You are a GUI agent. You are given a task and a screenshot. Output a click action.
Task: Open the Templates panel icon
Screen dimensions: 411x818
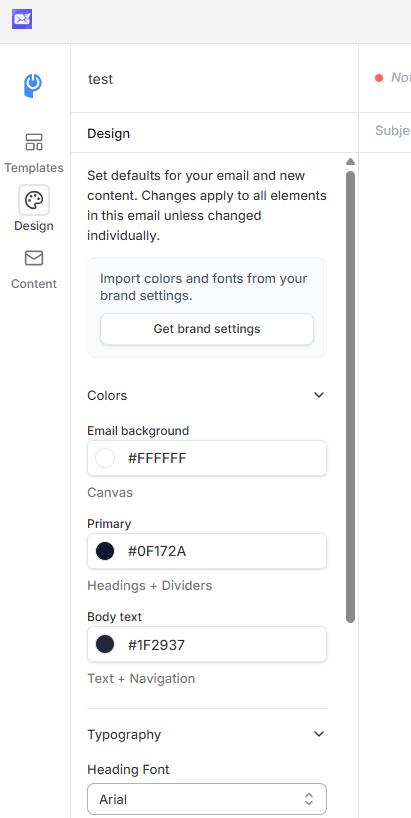(x=34, y=142)
